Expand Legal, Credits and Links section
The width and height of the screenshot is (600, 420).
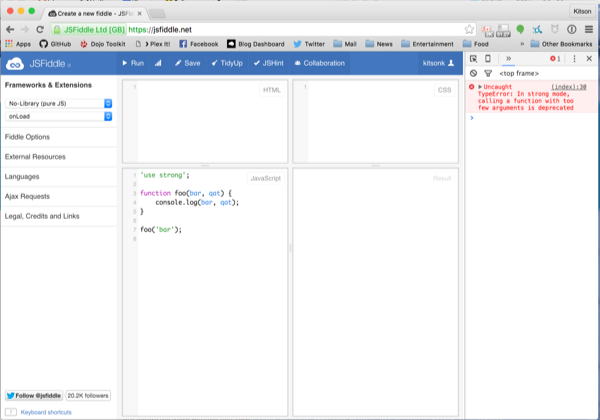click(x=42, y=217)
